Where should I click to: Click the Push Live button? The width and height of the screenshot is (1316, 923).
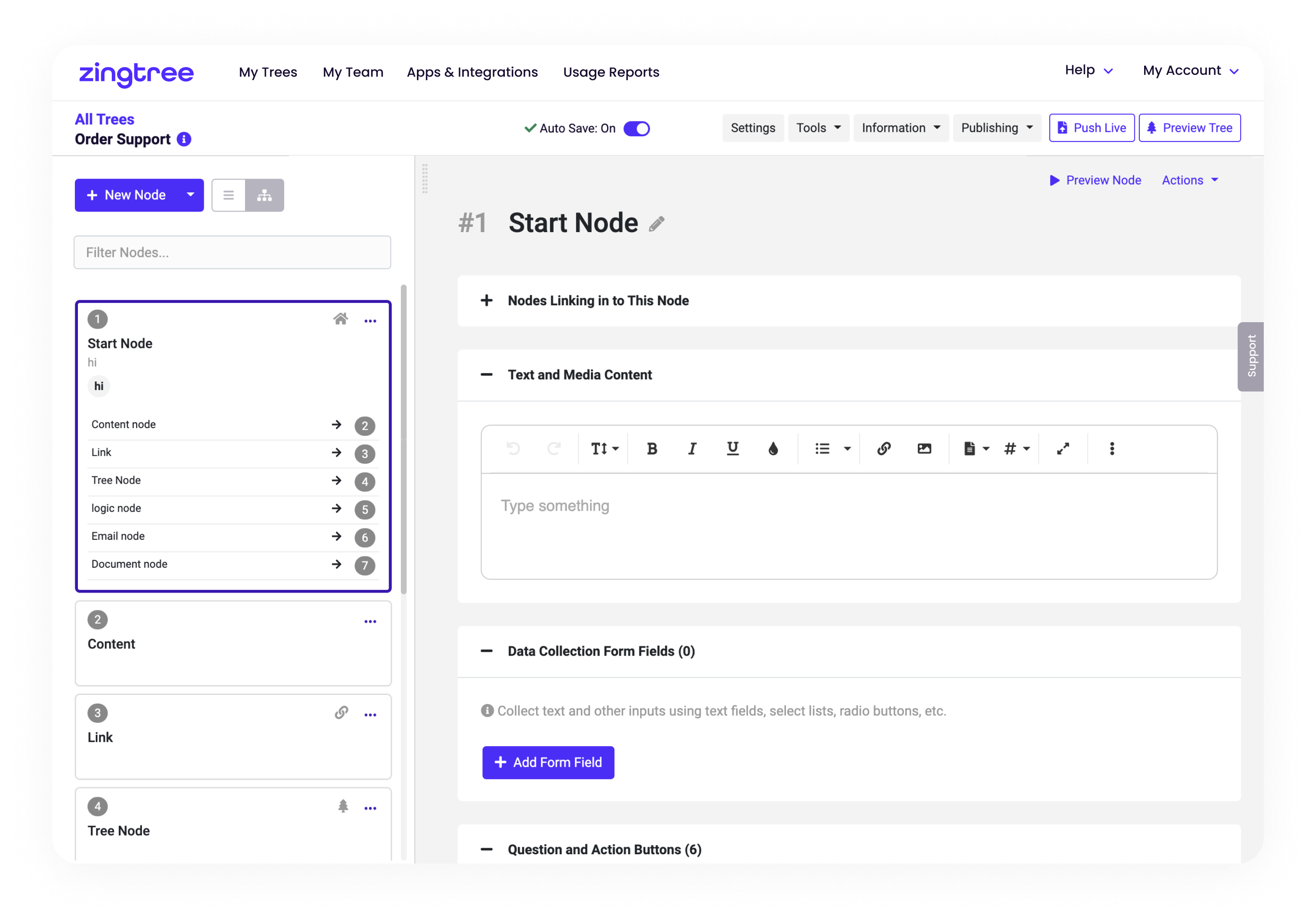1091,128
